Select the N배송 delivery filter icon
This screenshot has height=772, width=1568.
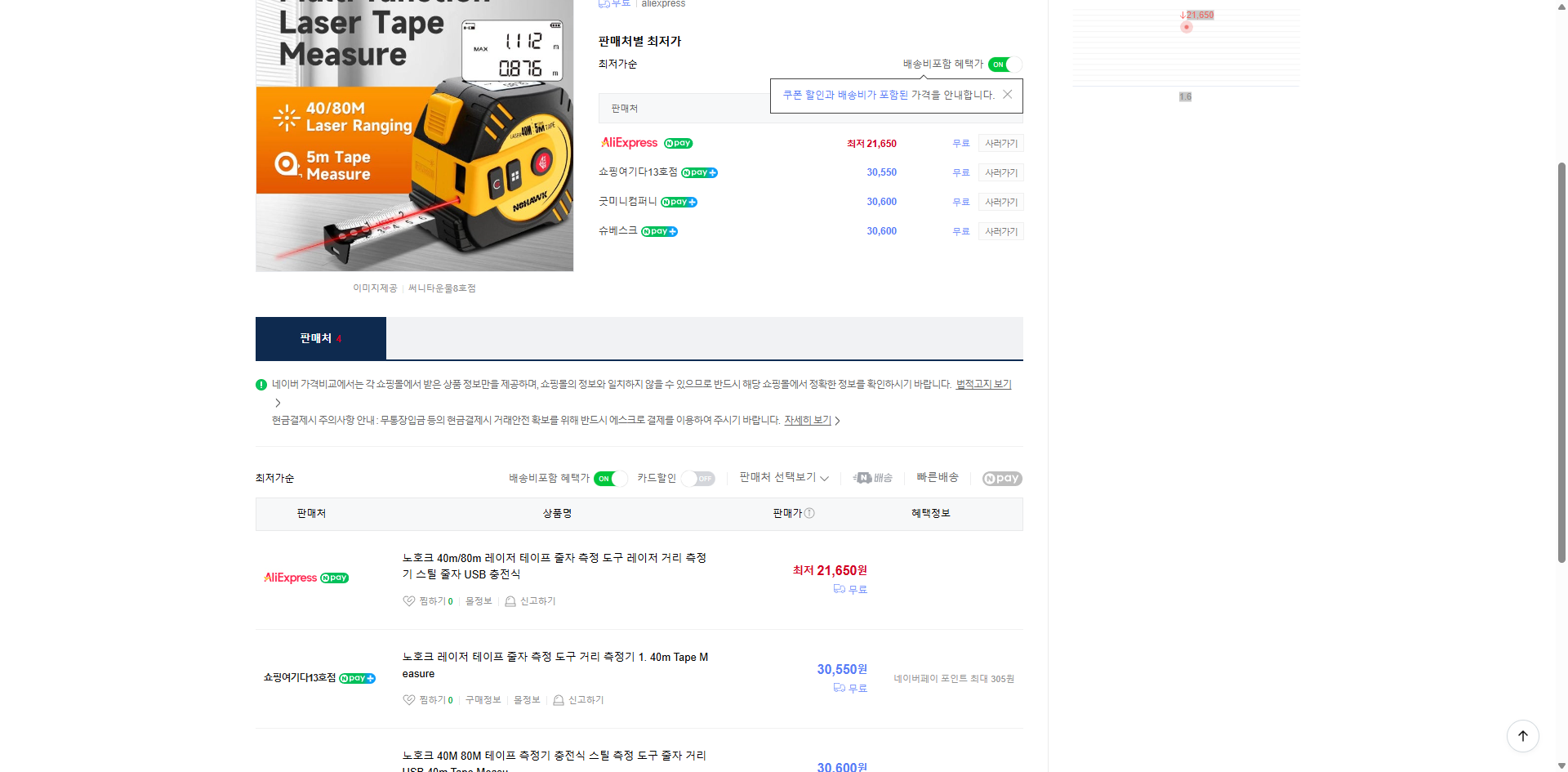point(872,478)
